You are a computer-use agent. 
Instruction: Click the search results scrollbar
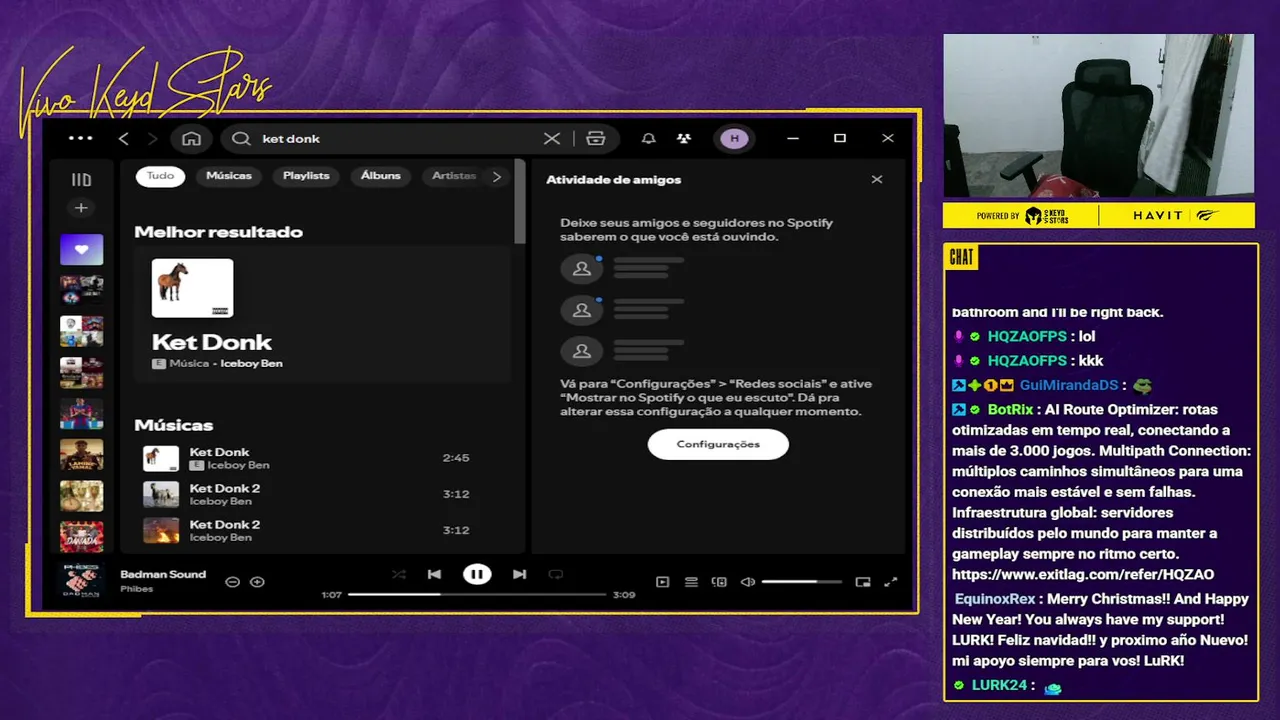[x=519, y=201]
